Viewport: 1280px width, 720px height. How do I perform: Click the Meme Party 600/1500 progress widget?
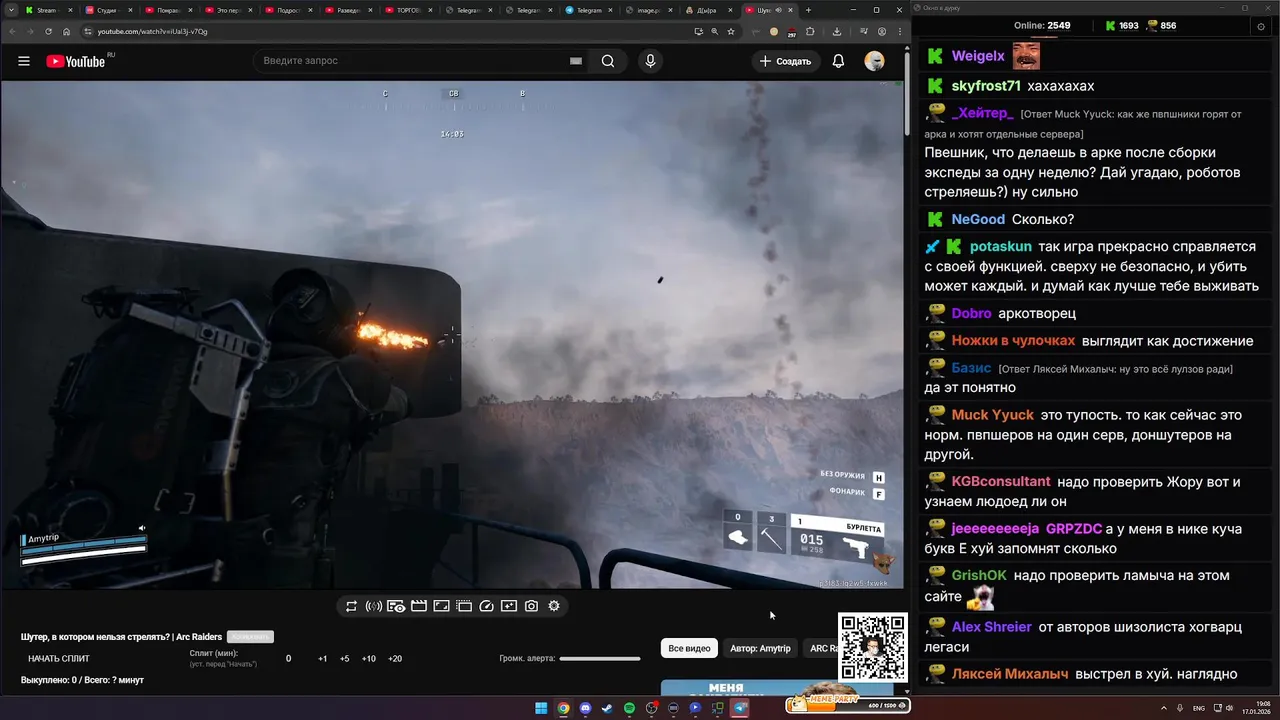847,704
